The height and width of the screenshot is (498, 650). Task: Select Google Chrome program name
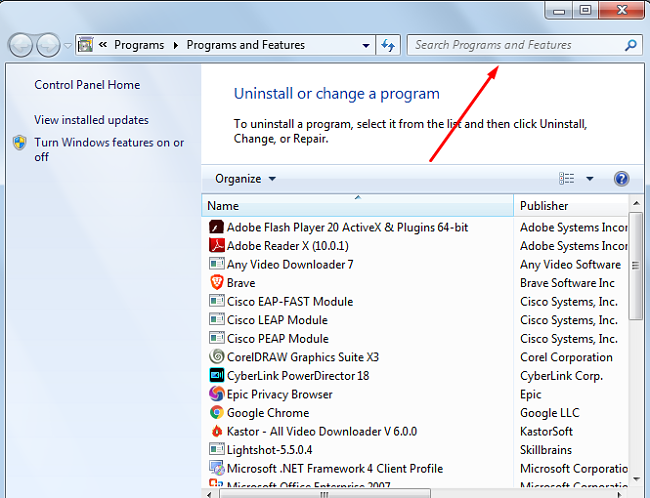click(268, 413)
